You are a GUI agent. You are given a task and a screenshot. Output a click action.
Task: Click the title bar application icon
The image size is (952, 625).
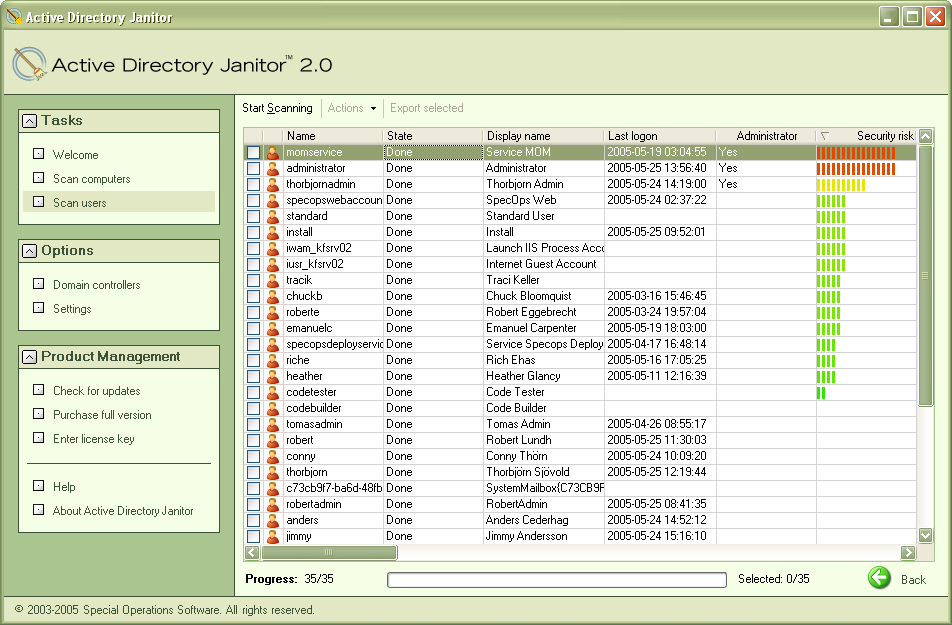(14, 17)
